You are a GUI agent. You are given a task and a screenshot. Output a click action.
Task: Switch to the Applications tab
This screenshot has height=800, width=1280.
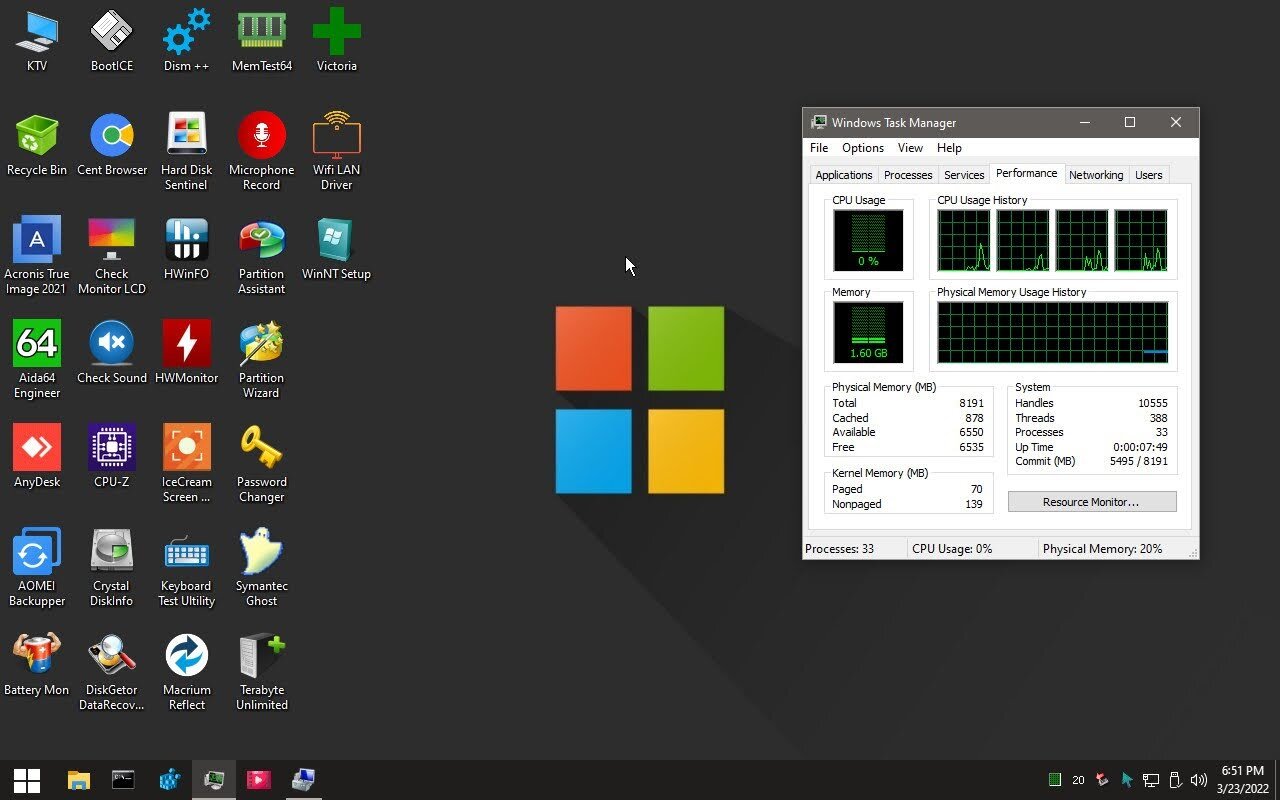(x=844, y=175)
